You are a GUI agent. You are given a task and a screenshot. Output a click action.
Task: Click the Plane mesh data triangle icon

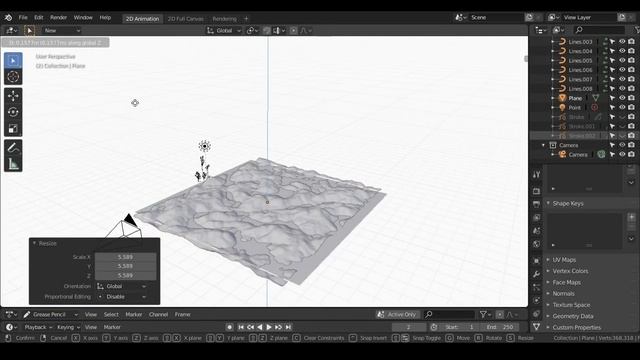[x=596, y=98]
